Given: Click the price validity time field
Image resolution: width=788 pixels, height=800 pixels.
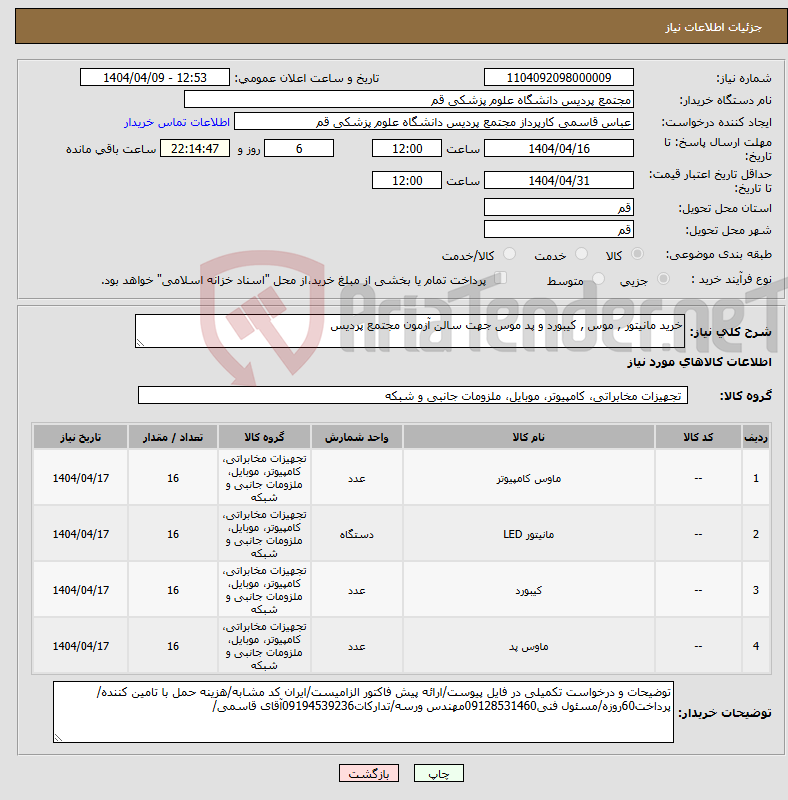Looking at the screenshot, I should [x=407, y=180].
